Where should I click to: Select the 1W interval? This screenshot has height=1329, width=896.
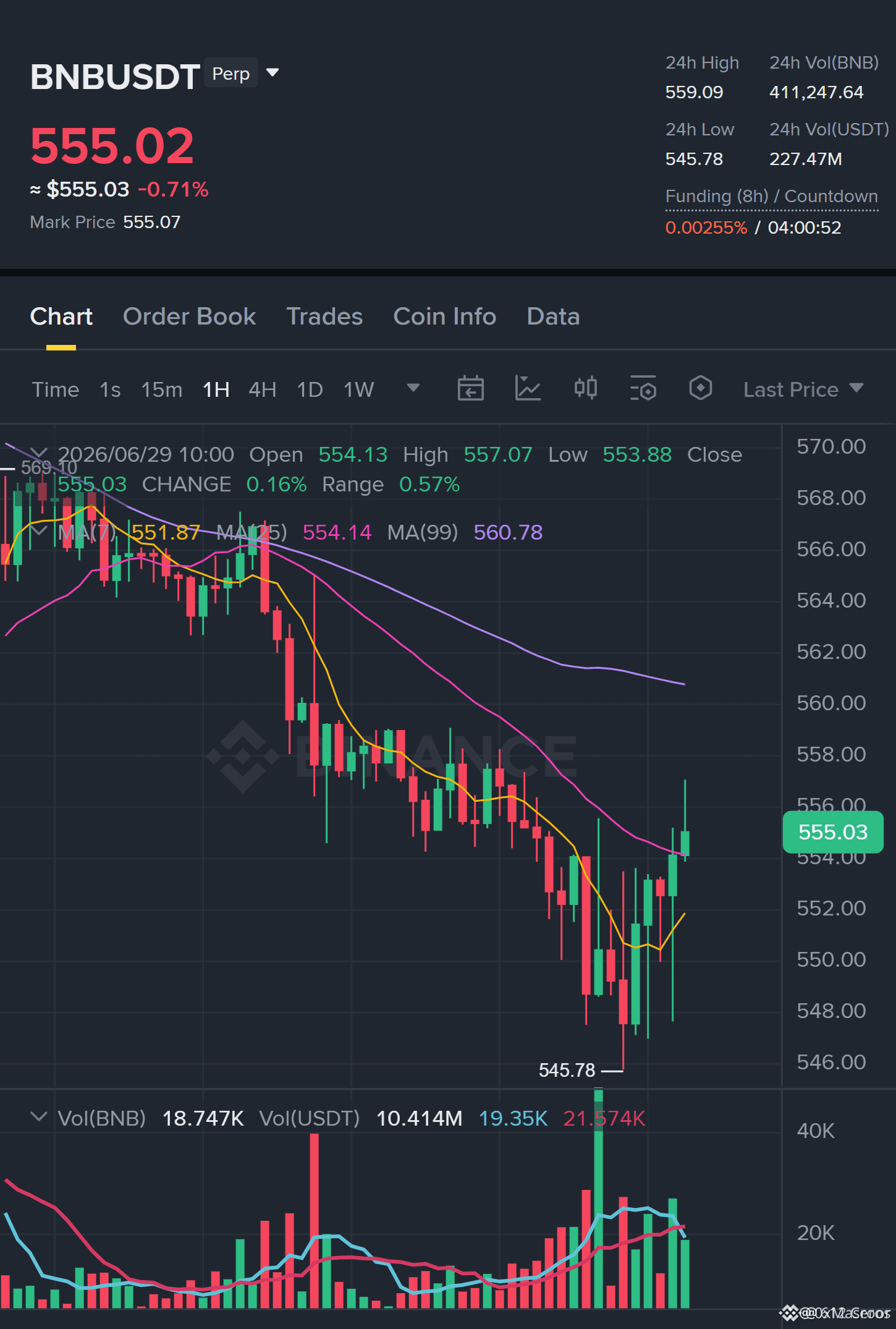click(x=358, y=389)
